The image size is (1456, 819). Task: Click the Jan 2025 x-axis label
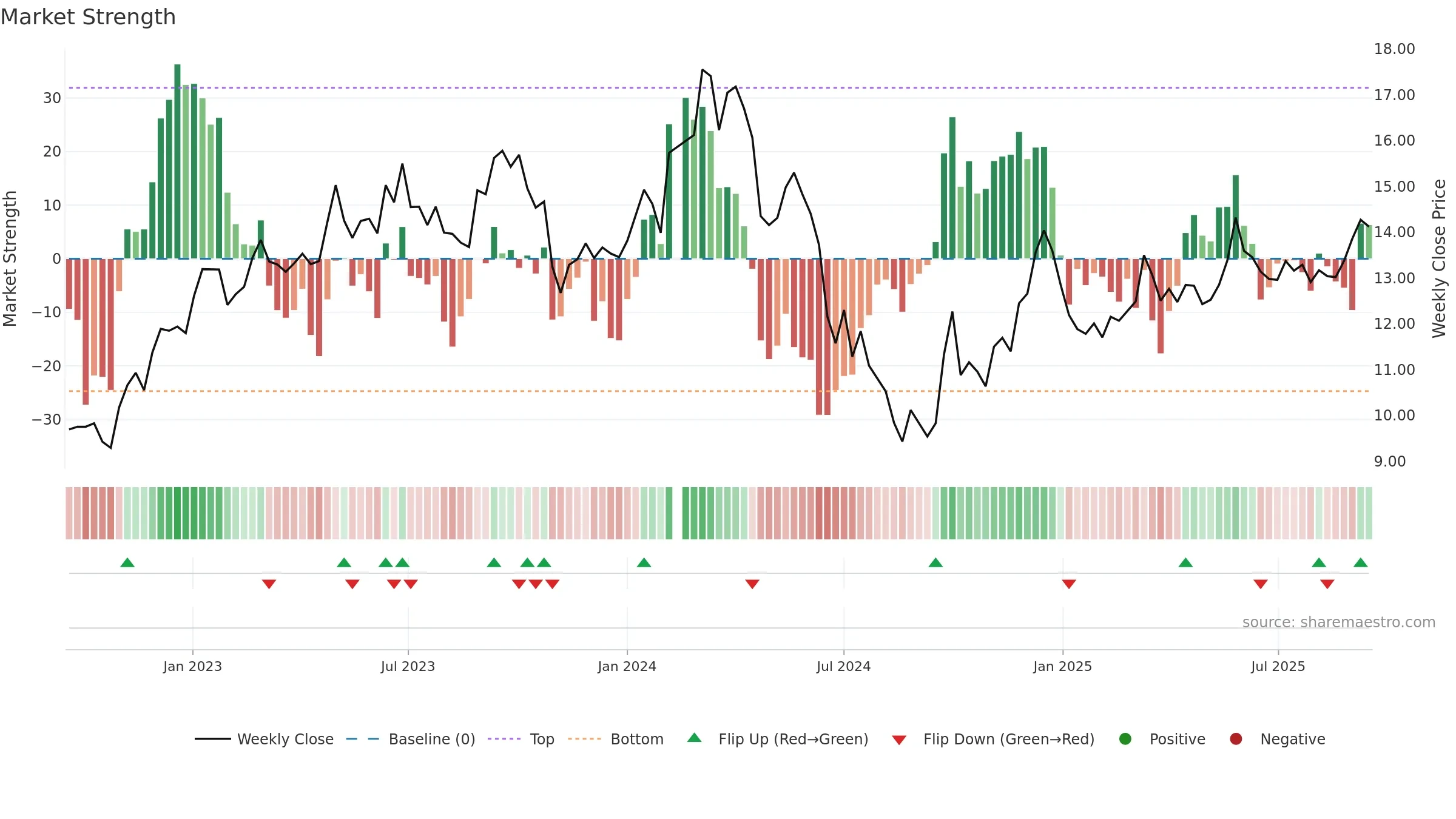click(x=1062, y=666)
